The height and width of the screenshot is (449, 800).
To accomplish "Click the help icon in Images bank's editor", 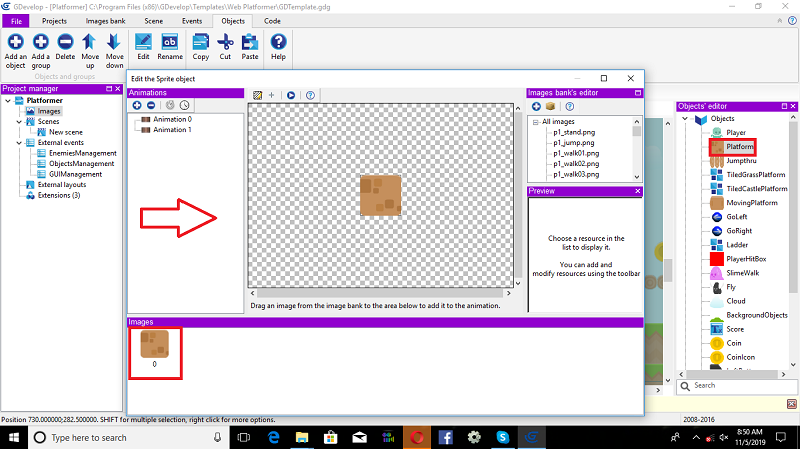I will pos(570,106).
